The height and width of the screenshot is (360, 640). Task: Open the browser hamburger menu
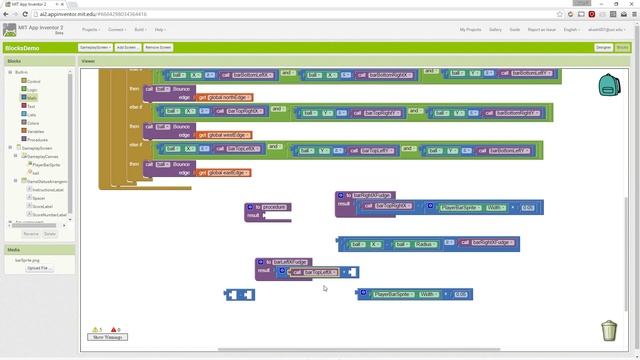(x=634, y=14)
